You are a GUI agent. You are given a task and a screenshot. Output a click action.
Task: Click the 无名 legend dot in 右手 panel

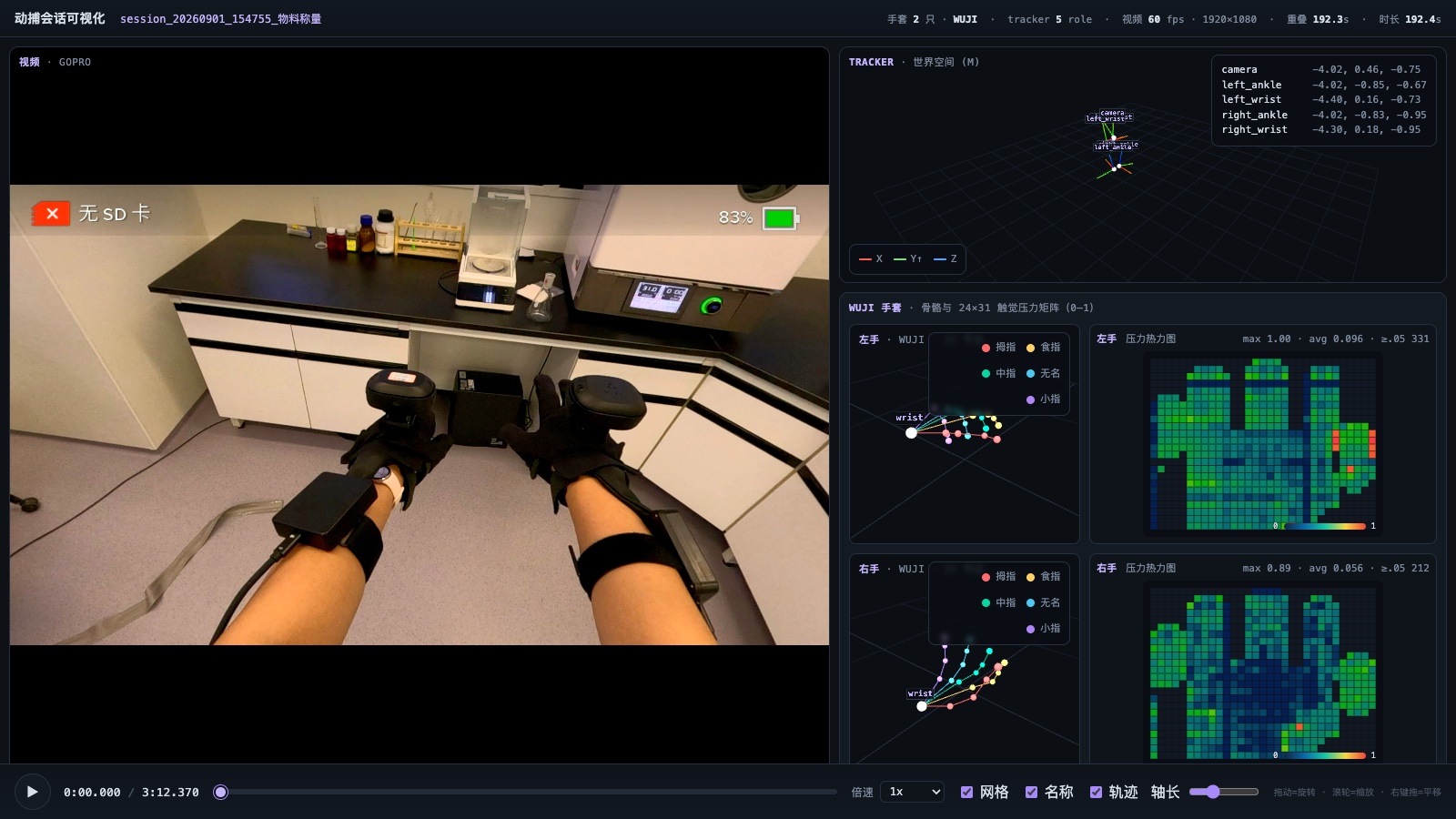pyautogui.click(x=1030, y=602)
